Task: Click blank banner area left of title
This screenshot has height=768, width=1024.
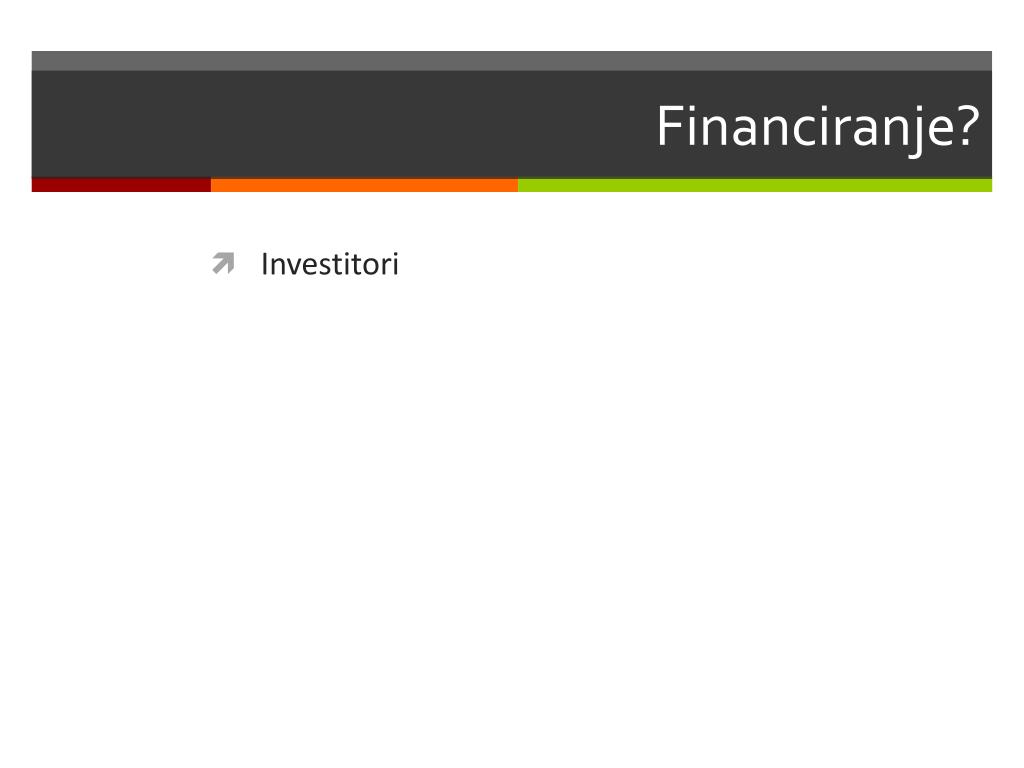Action: [327, 124]
